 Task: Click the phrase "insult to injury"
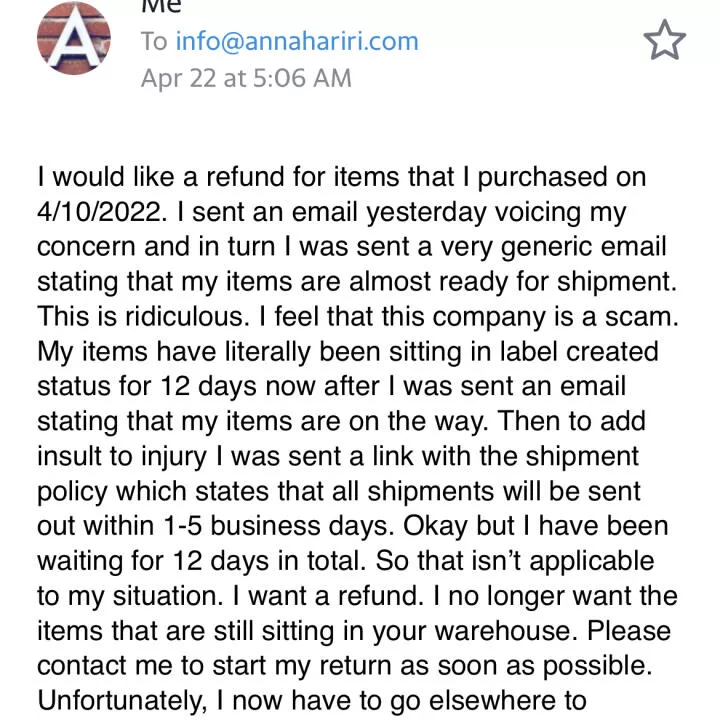122,456
